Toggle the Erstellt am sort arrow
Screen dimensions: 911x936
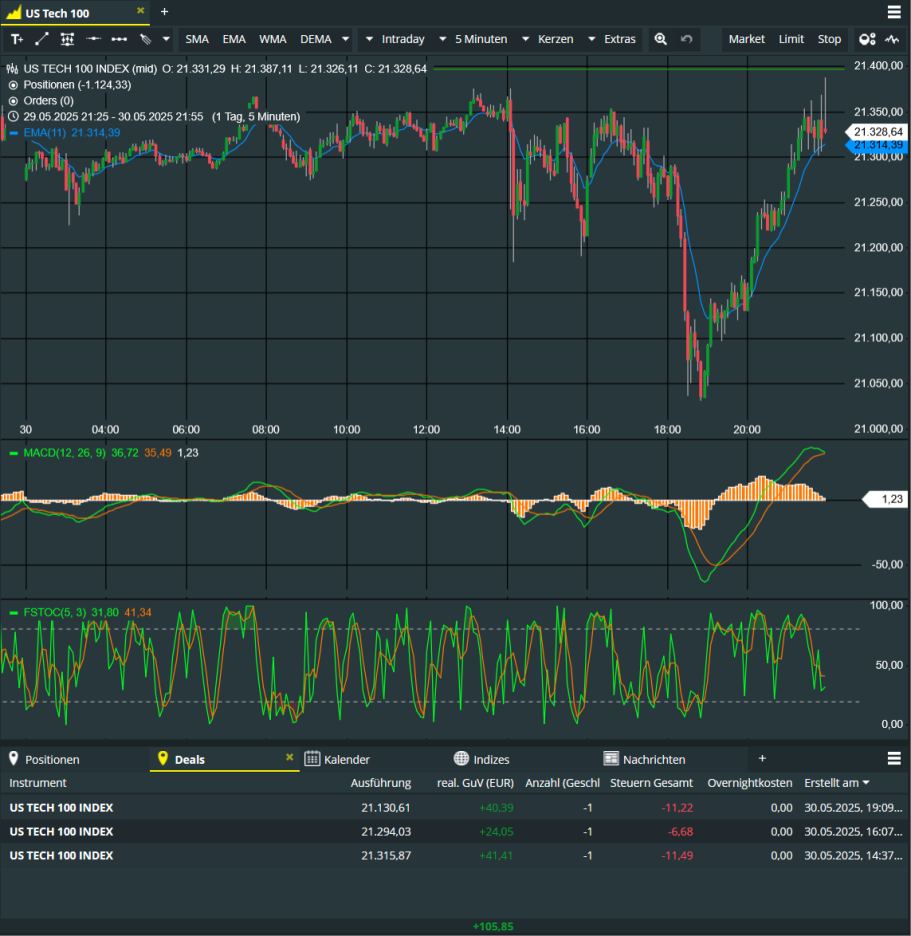pos(866,783)
